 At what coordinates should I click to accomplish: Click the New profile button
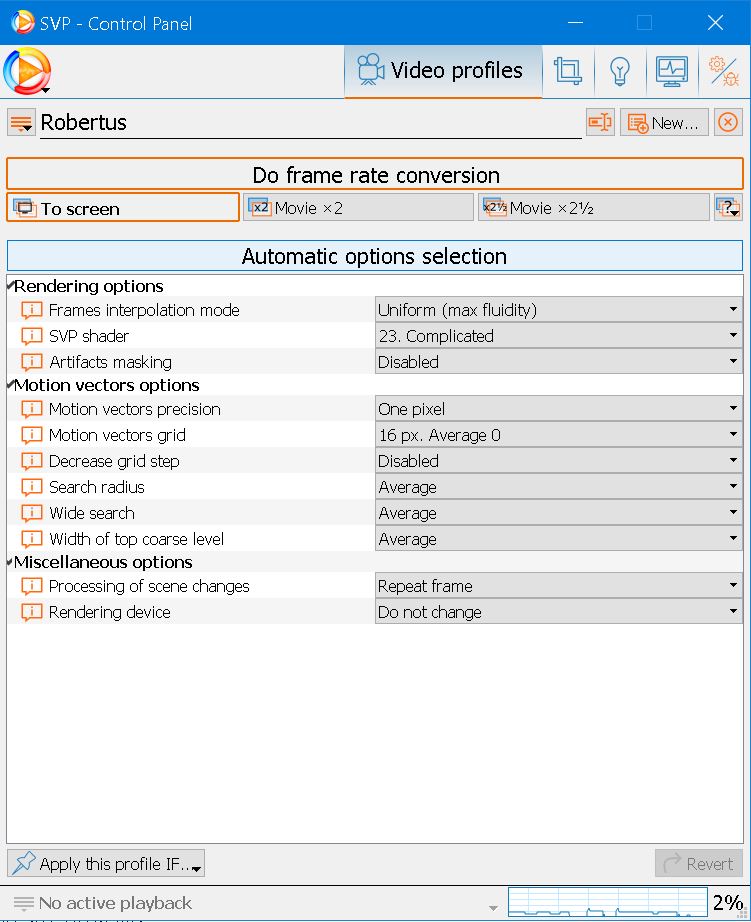point(664,123)
